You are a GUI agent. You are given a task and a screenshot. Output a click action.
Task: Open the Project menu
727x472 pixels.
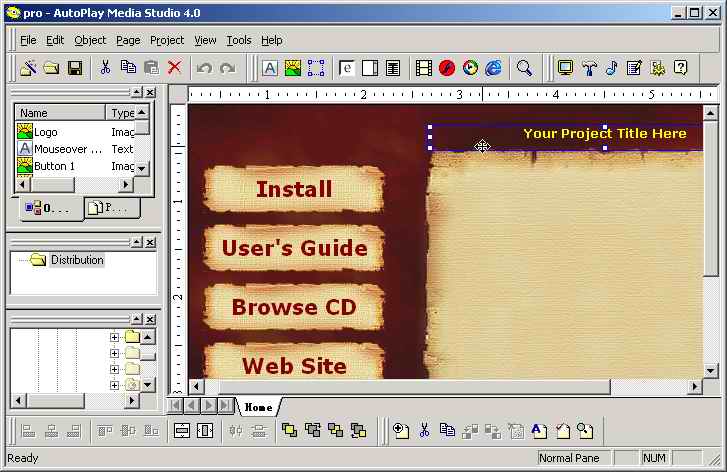pyautogui.click(x=167, y=40)
